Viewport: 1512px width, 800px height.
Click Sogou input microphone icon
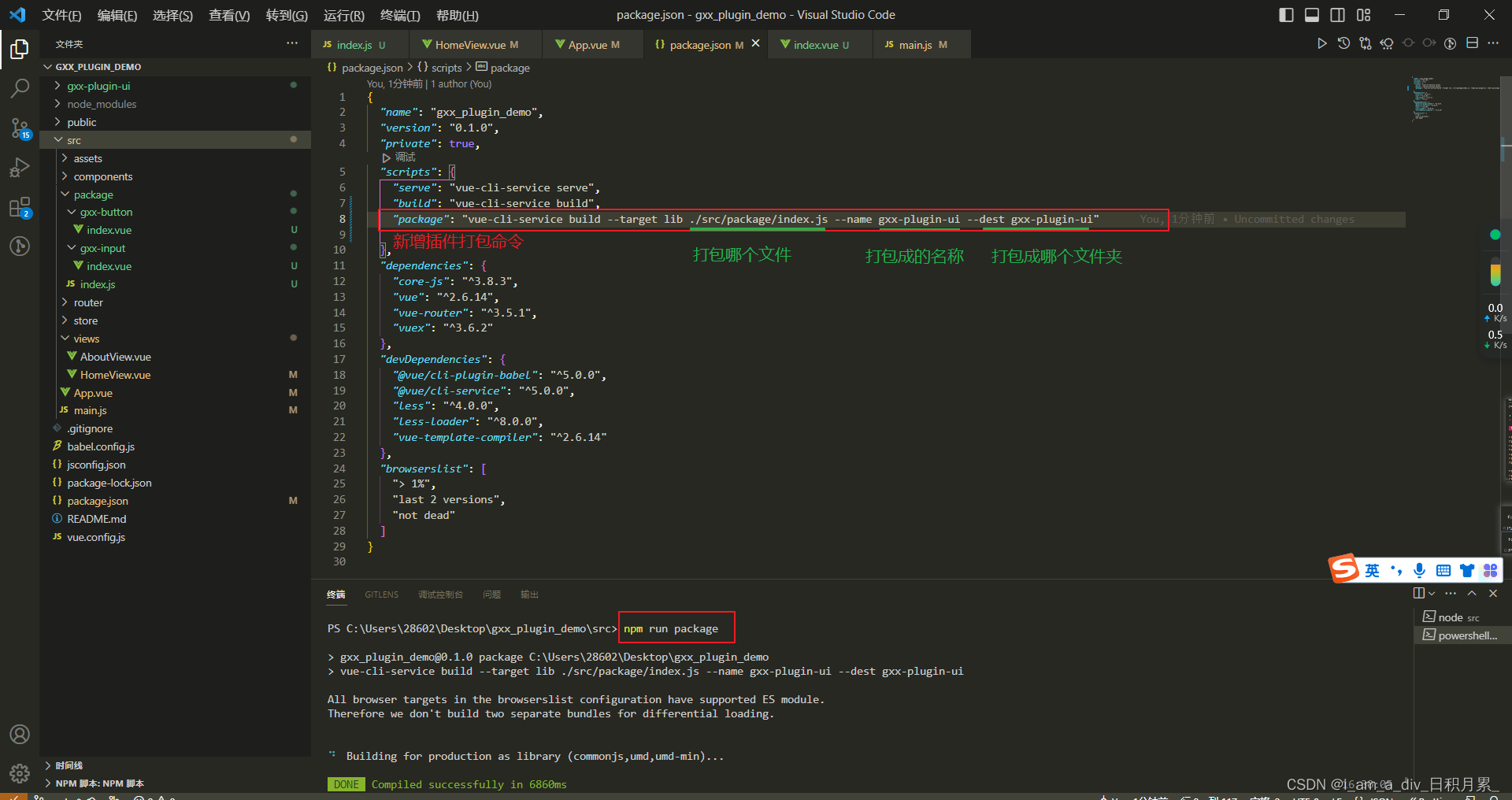(x=1419, y=570)
